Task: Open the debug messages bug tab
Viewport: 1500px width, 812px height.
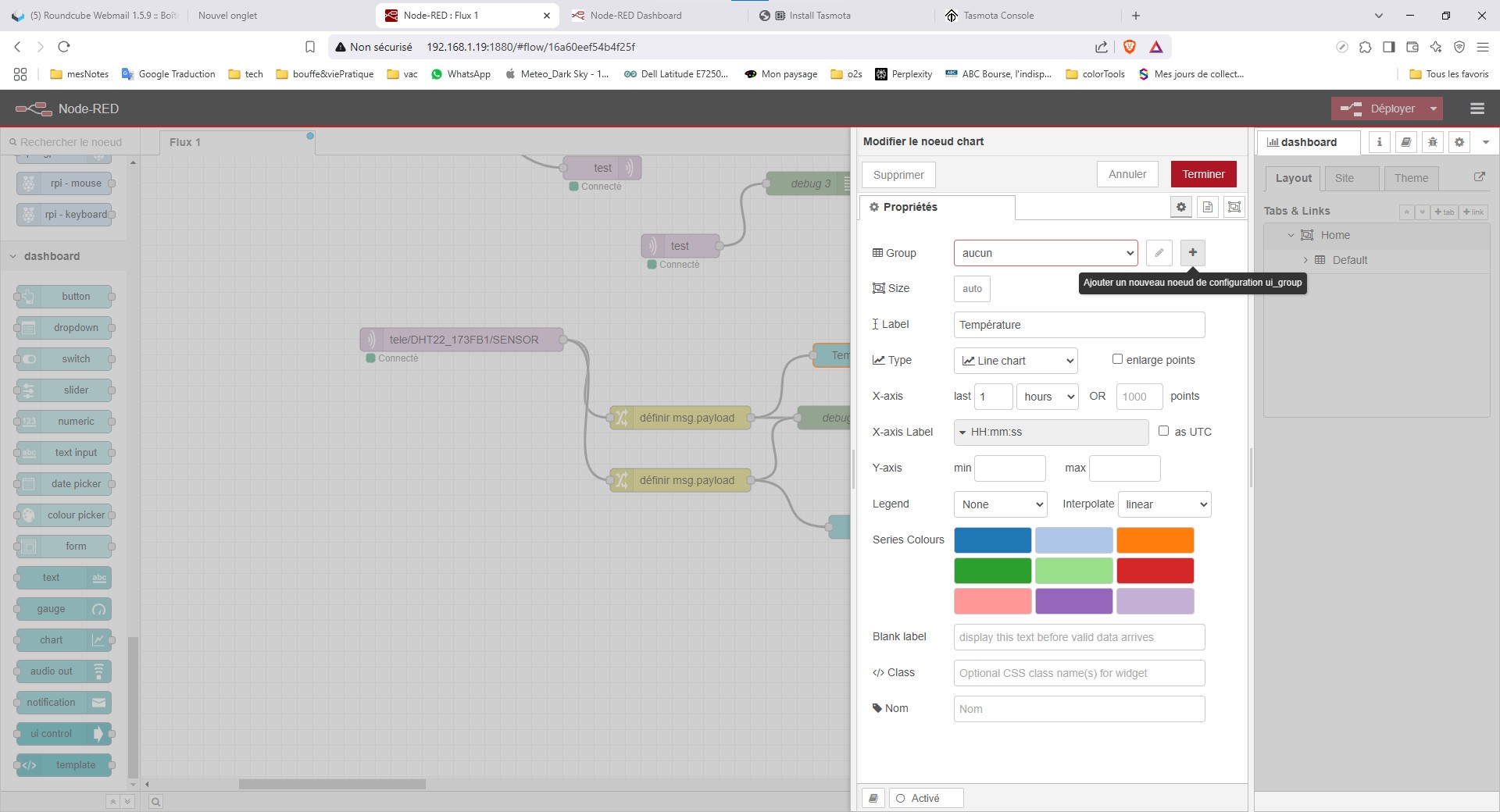Action: [1432, 142]
